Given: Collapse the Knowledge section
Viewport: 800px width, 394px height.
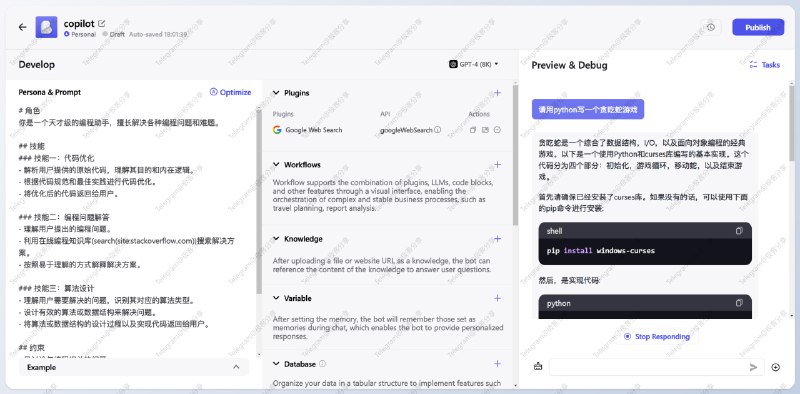Looking at the screenshot, I should point(276,238).
